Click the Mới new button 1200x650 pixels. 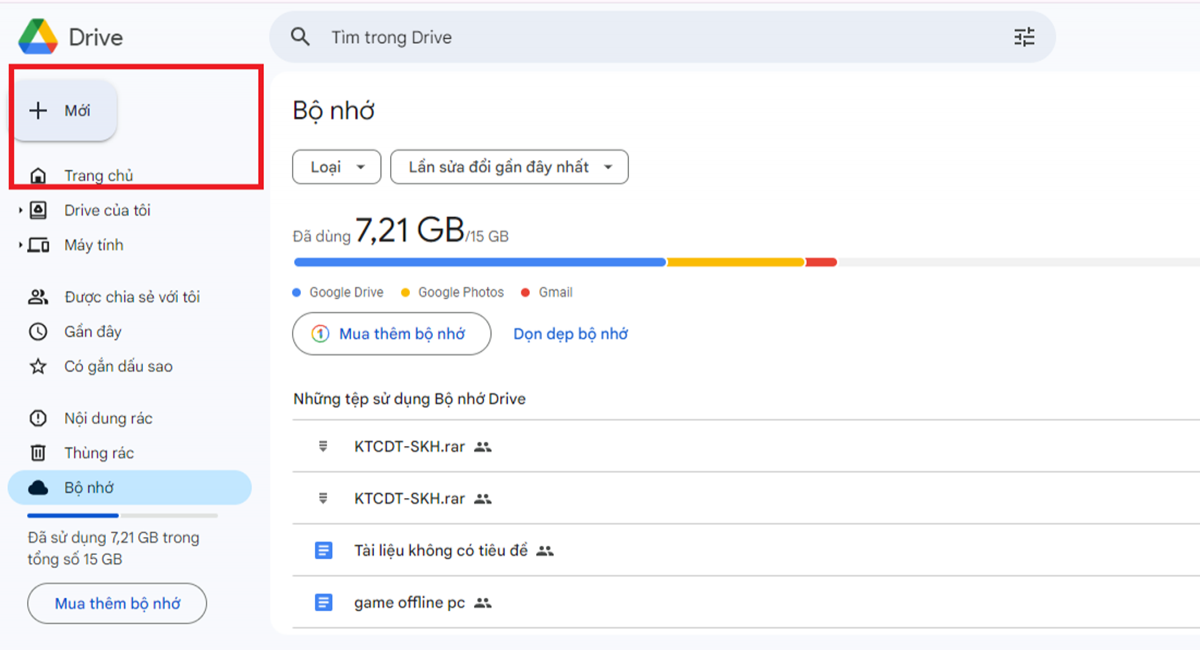(x=64, y=110)
